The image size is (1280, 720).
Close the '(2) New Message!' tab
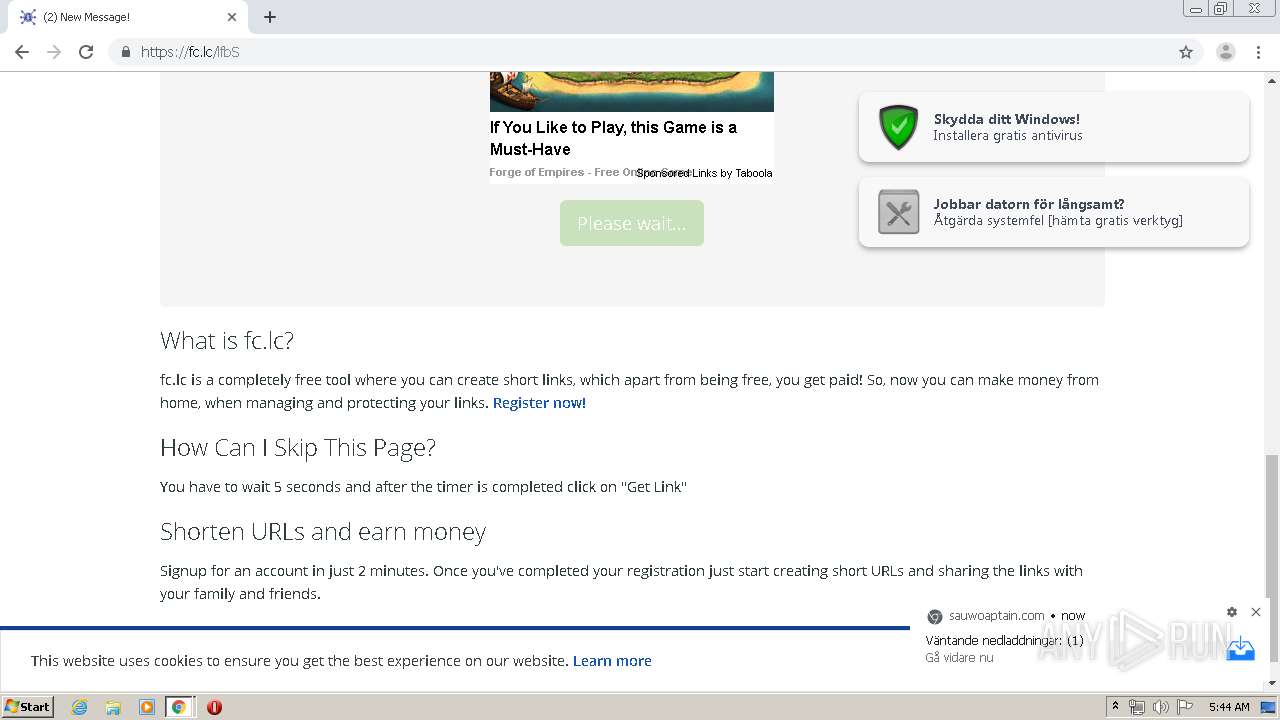pyautogui.click(x=232, y=17)
